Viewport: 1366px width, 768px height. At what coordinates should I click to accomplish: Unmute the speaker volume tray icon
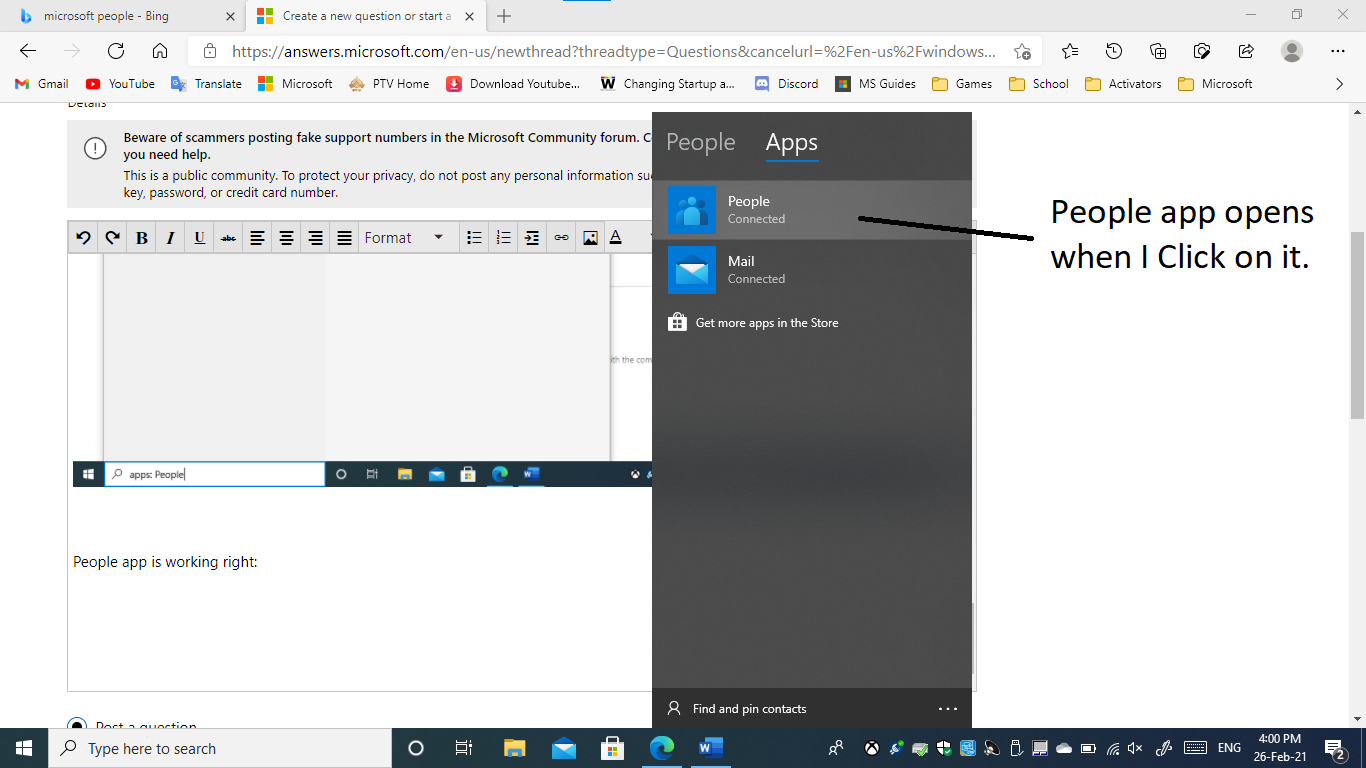[1135, 748]
